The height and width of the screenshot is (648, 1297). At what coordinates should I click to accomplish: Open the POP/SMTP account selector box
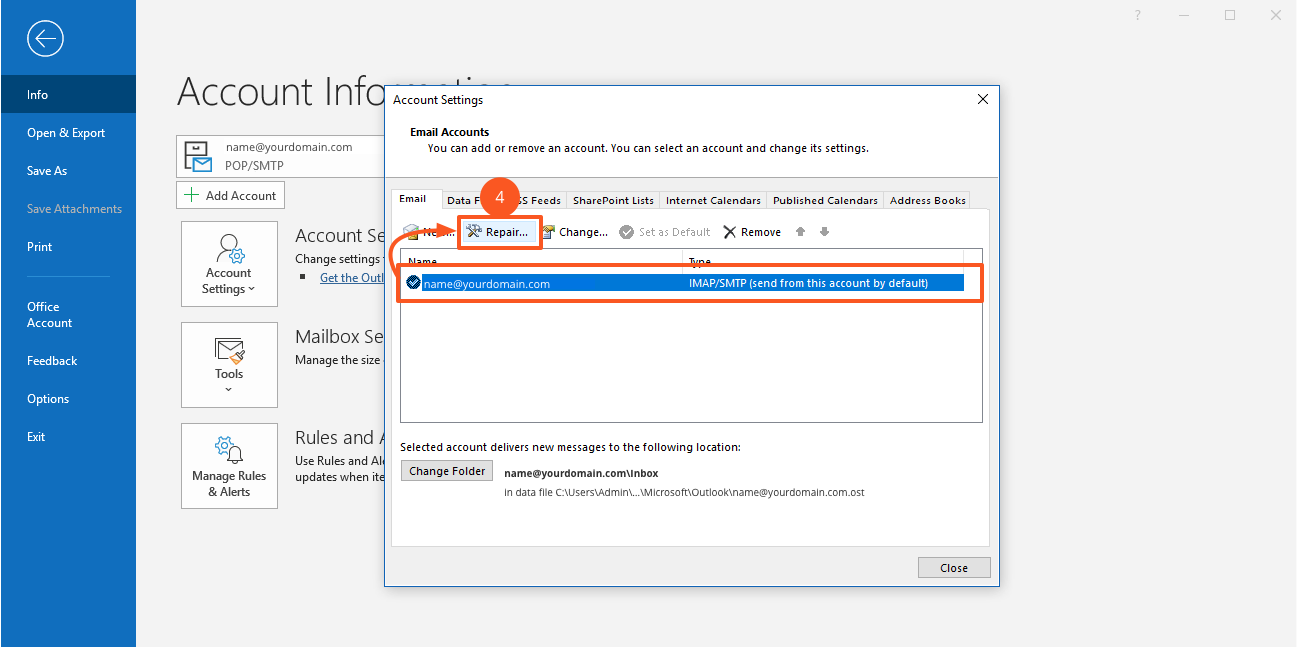281,155
